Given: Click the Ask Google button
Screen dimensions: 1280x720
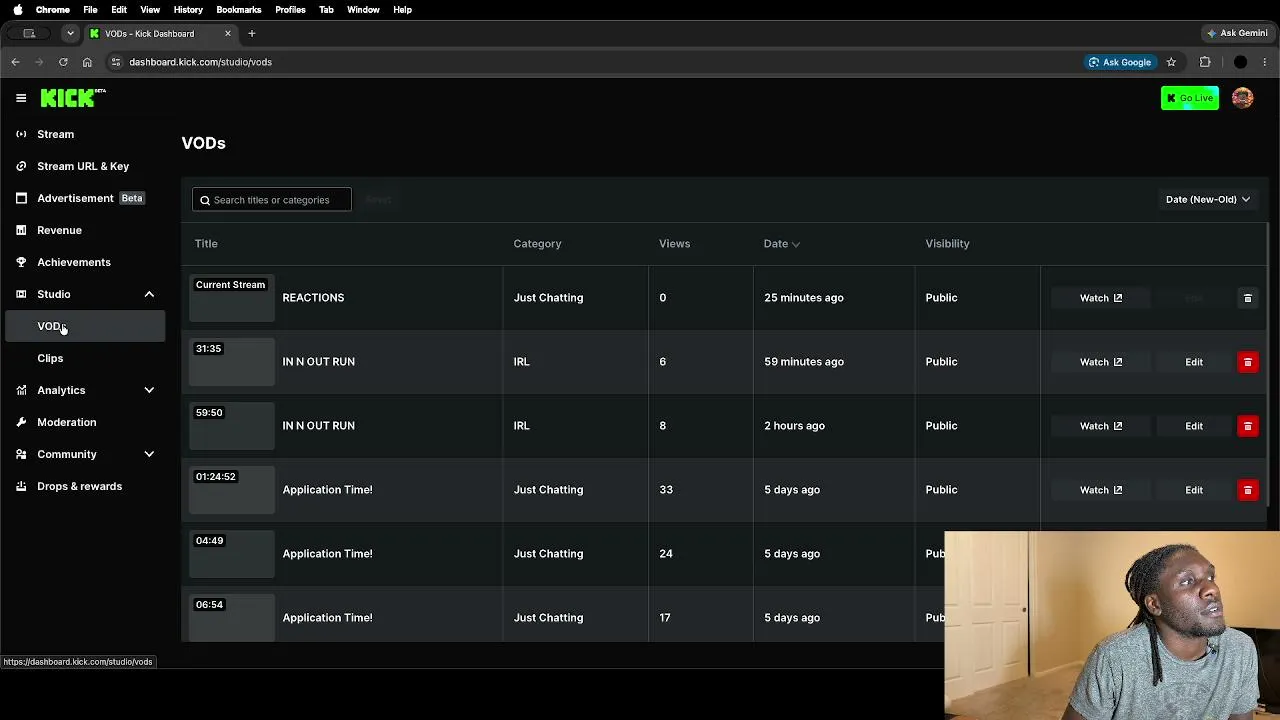Looking at the screenshot, I should pyautogui.click(x=1119, y=62).
